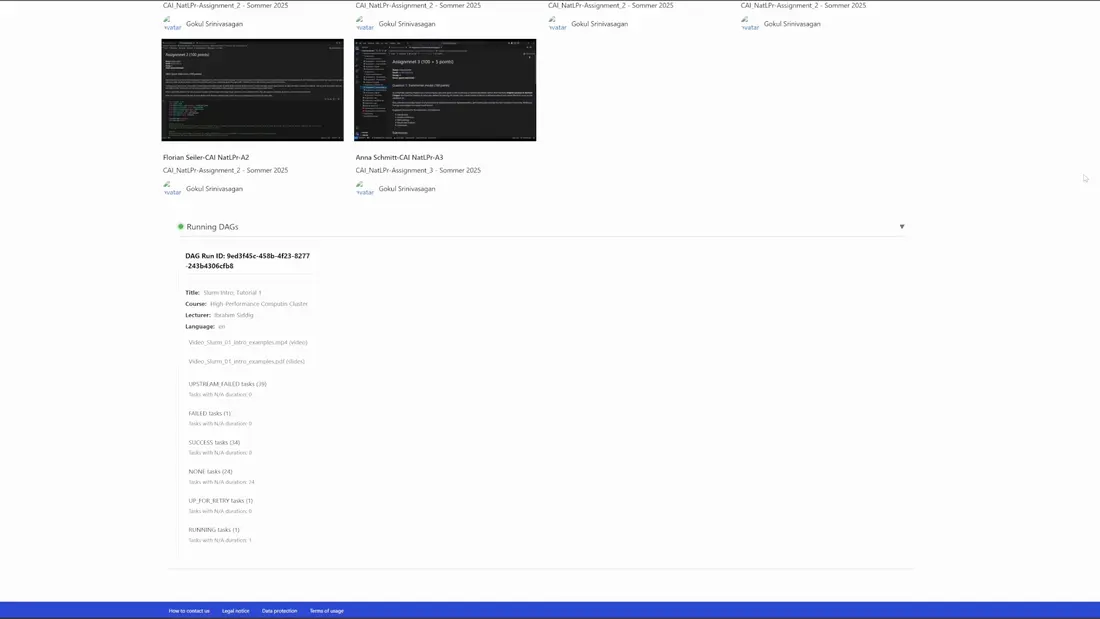The width and height of the screenshot is (1100, 619).
Task: Click the green status dot beside Running DAGs
Action: [x=180, y=227]
